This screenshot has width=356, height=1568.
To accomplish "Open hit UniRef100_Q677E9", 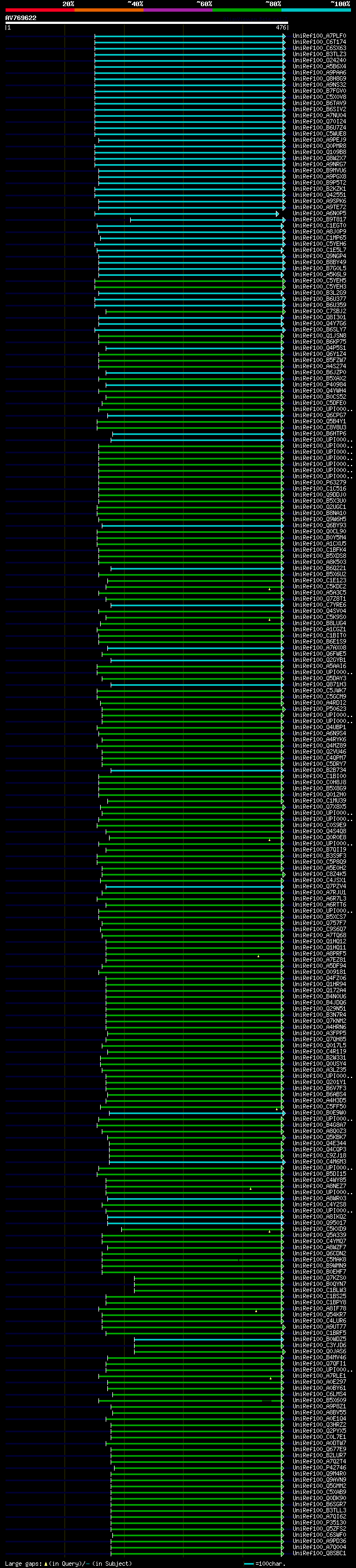I will [x=319, y=1450].
